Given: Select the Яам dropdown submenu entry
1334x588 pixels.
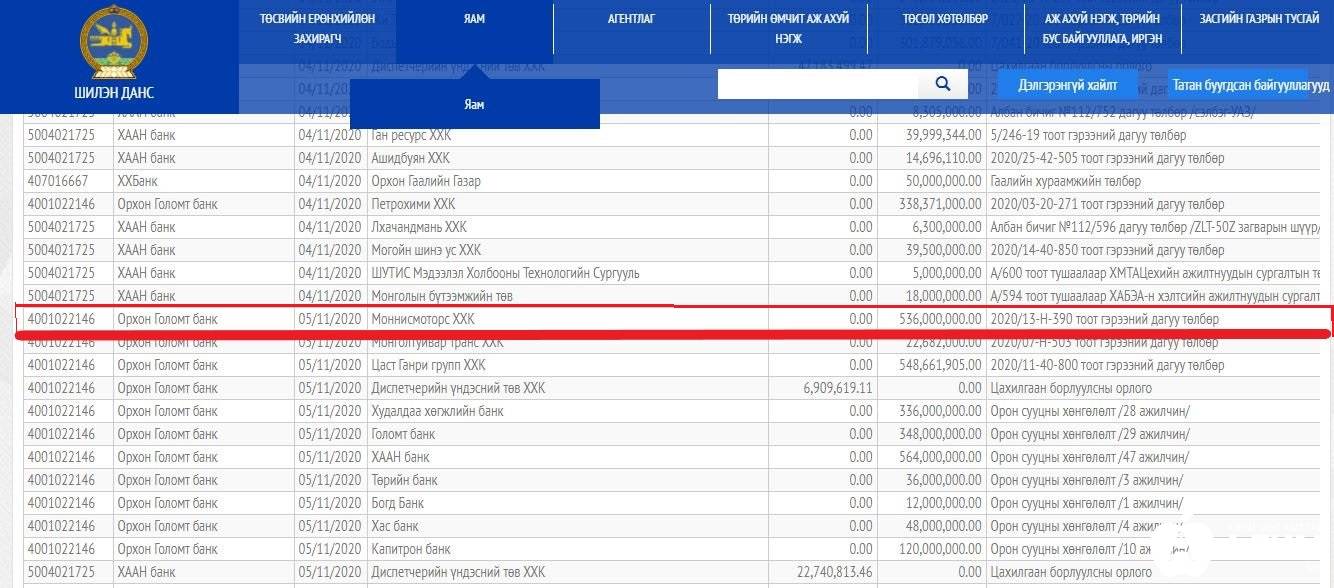Looking at the screenshot, I should point(475,105).
